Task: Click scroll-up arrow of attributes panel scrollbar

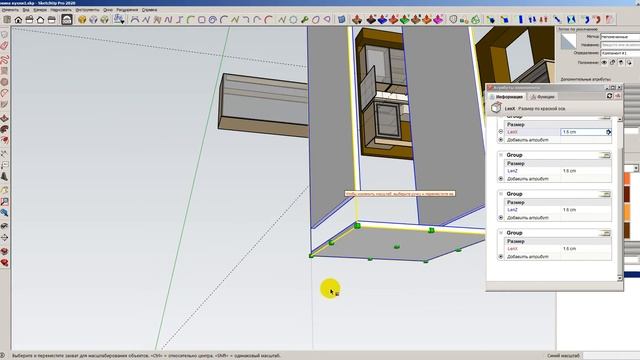Action: tap(620, 119)
